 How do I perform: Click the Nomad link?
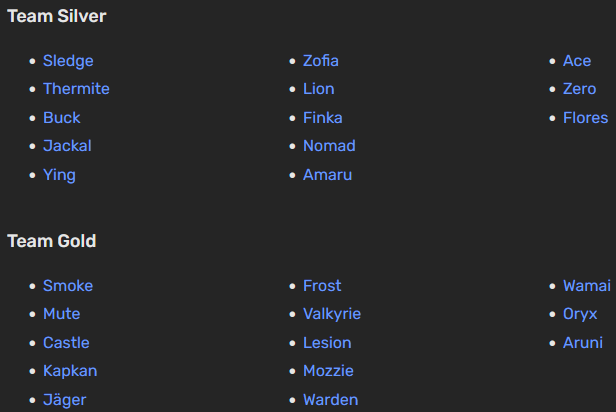click(329, 146)
